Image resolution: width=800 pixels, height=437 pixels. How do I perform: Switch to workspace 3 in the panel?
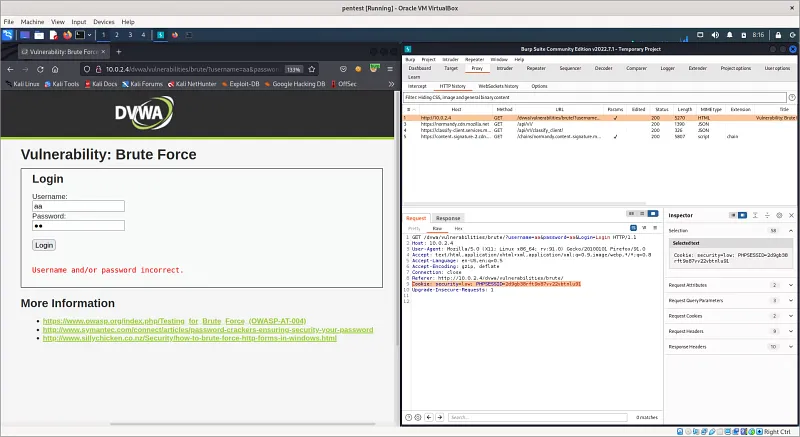tap(130, 35)
